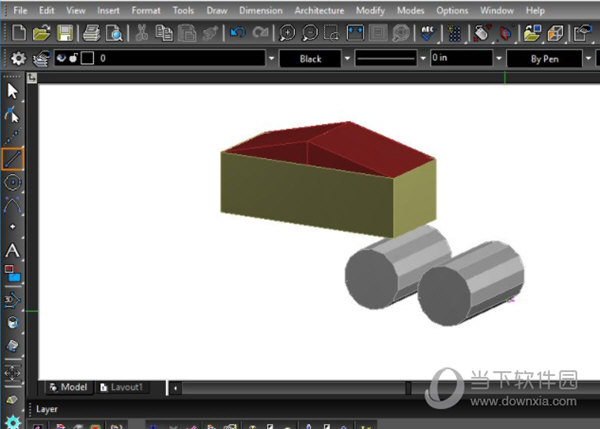Viewport: 600px width, 429px height.
Task: Click the horizontal scrollbar left arrow
Action: (x=177, y=387)
